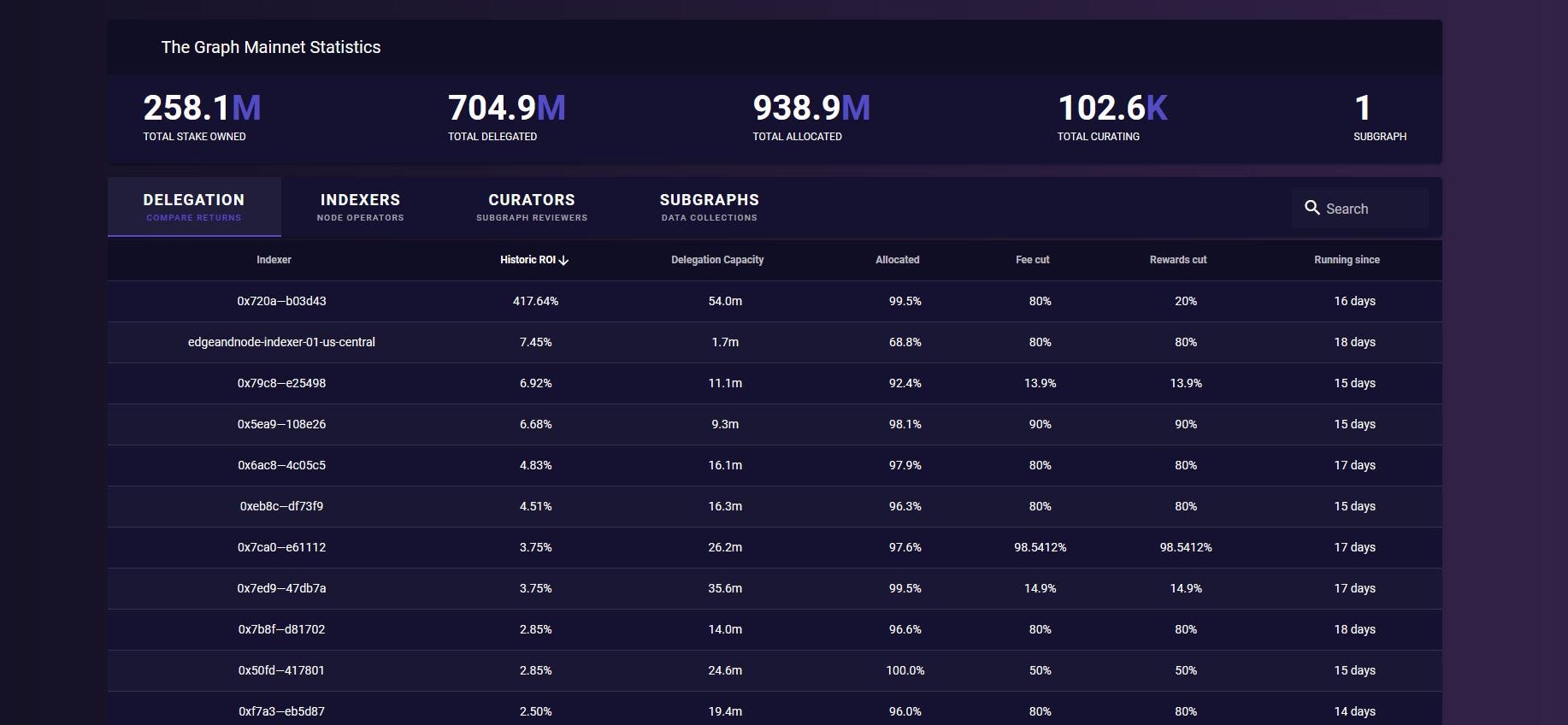The width and height of the screenshot is (1568, 725).
Task: Sort by Running since column header
Action: pyautogui.click(x=1347, y=260)
